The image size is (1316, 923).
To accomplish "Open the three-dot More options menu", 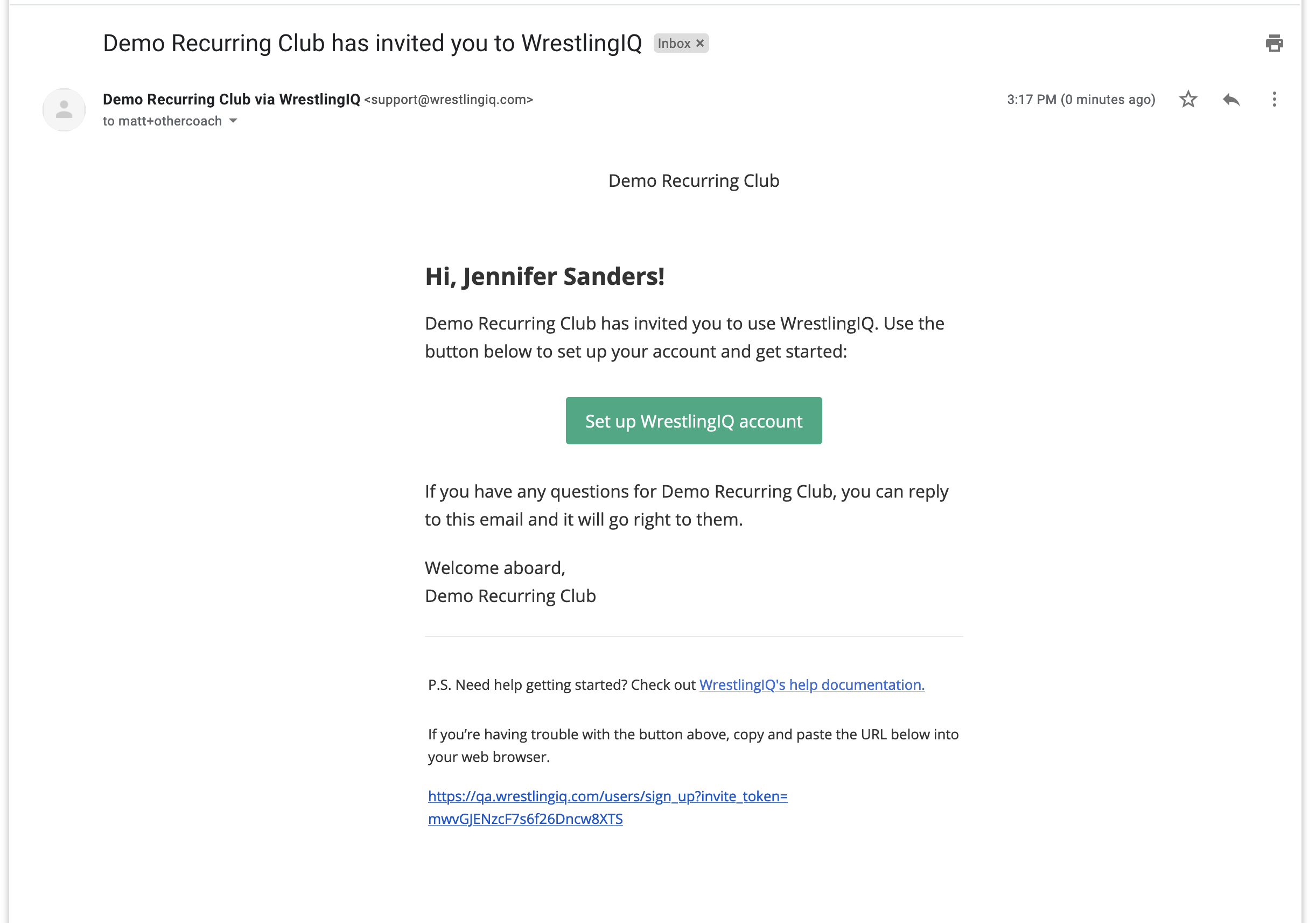I will coord(1273,99).
